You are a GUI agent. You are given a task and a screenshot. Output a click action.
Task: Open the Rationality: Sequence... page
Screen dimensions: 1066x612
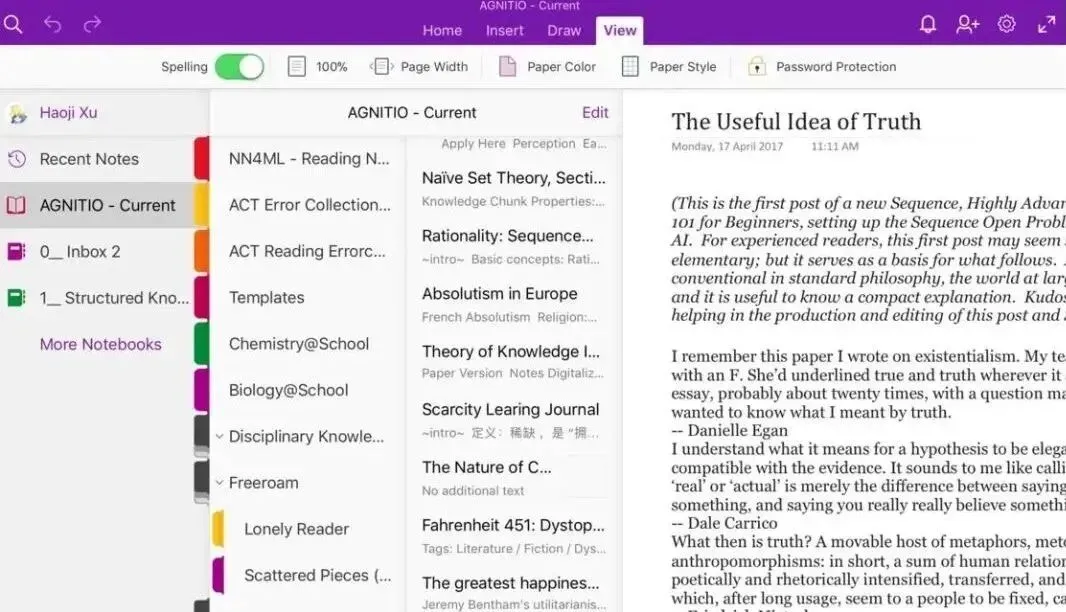click(513, 246)
